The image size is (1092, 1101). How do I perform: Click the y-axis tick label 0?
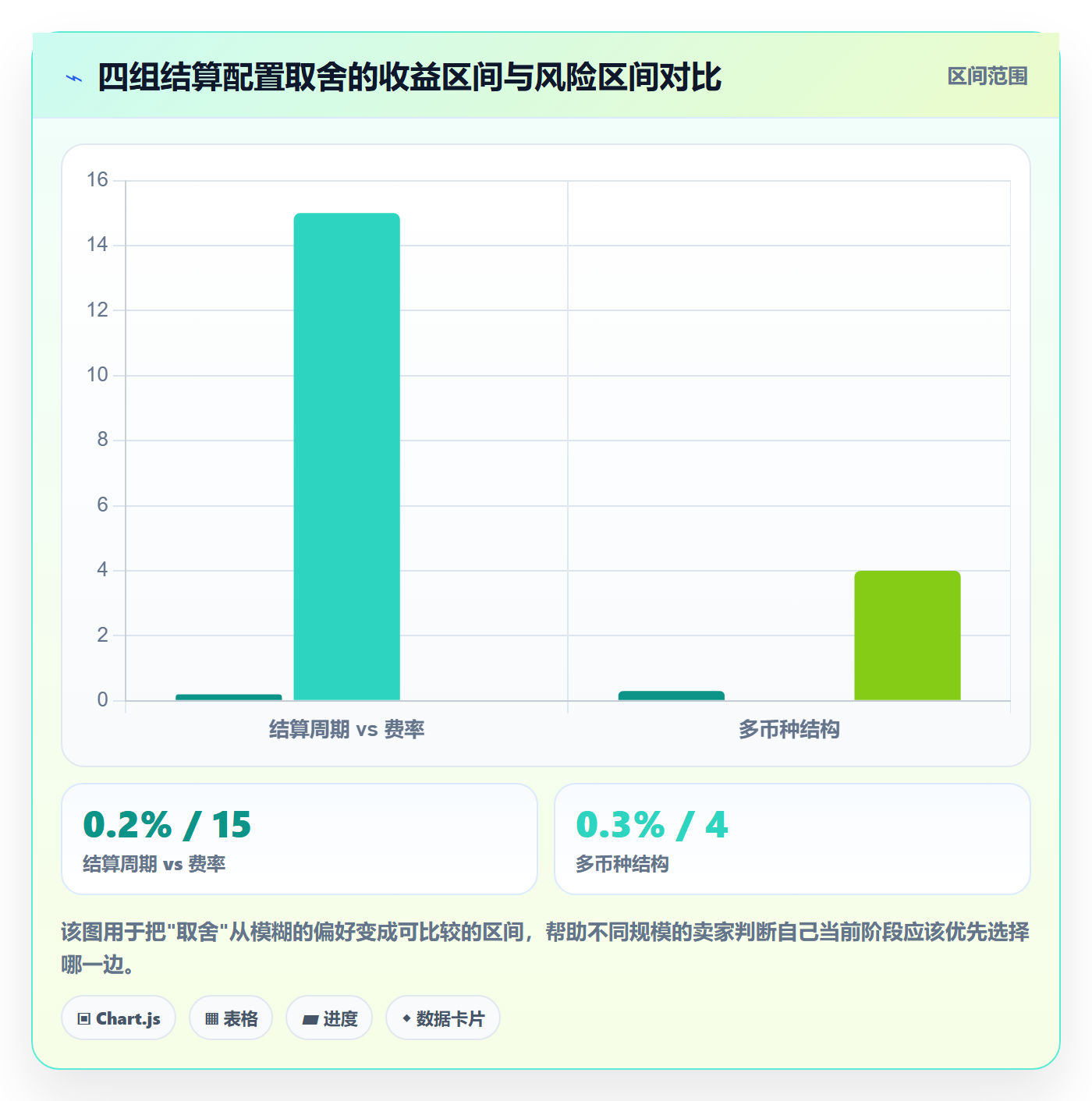coord(102,700)
